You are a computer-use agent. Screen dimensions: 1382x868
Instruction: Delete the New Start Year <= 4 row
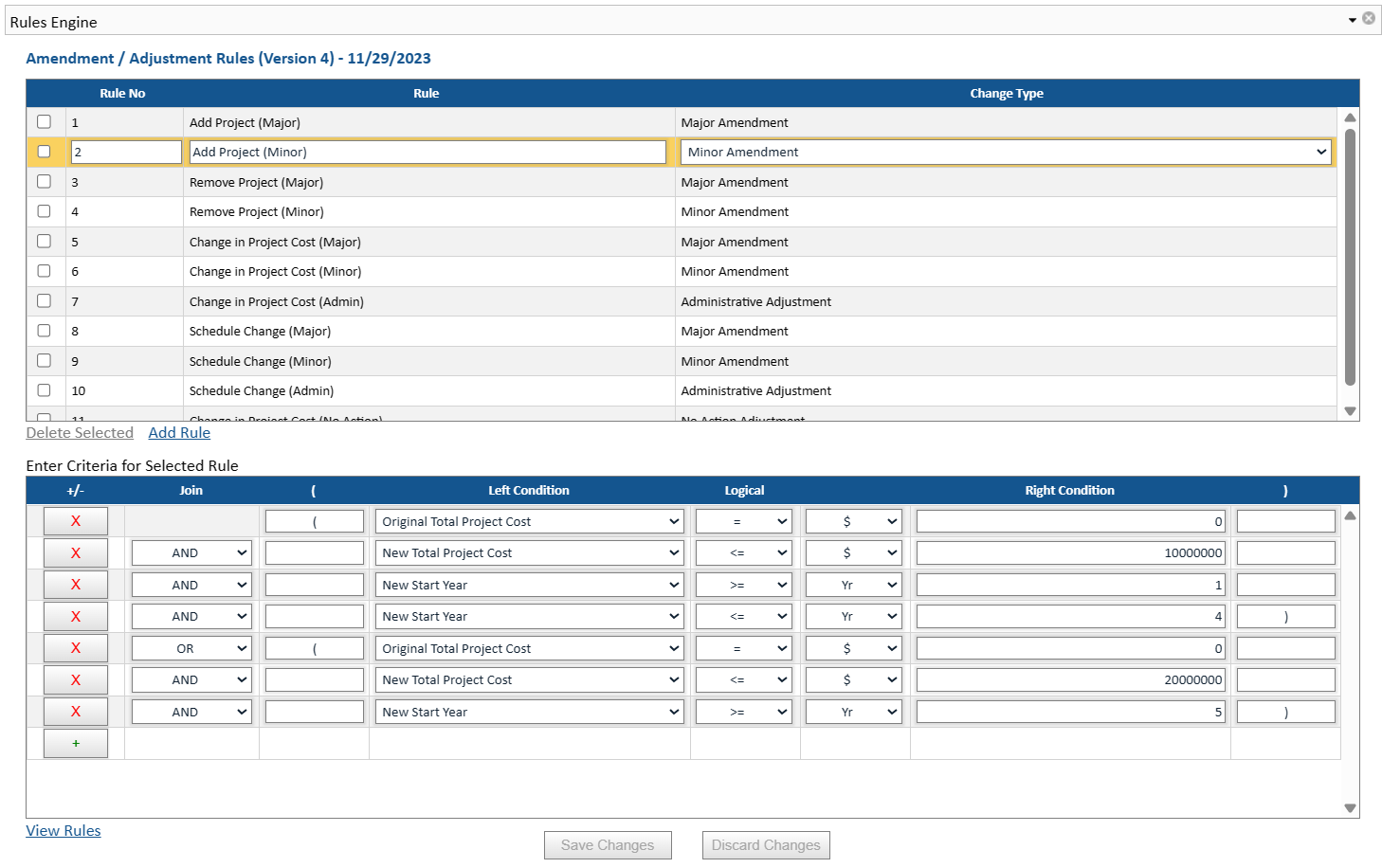[76, 617]
